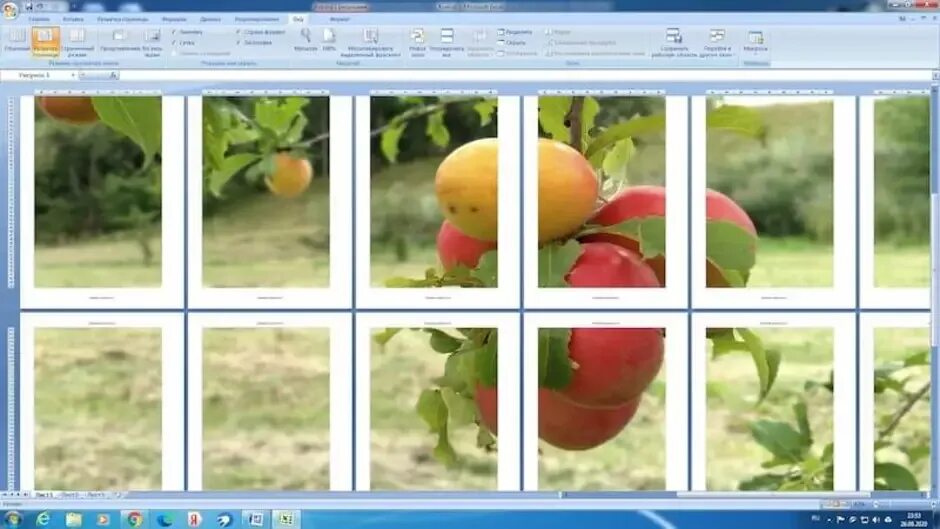Viewport: 940px width, 529px height.
Task: Open Google Chrome from the taskbar
Action: (134, 519)
